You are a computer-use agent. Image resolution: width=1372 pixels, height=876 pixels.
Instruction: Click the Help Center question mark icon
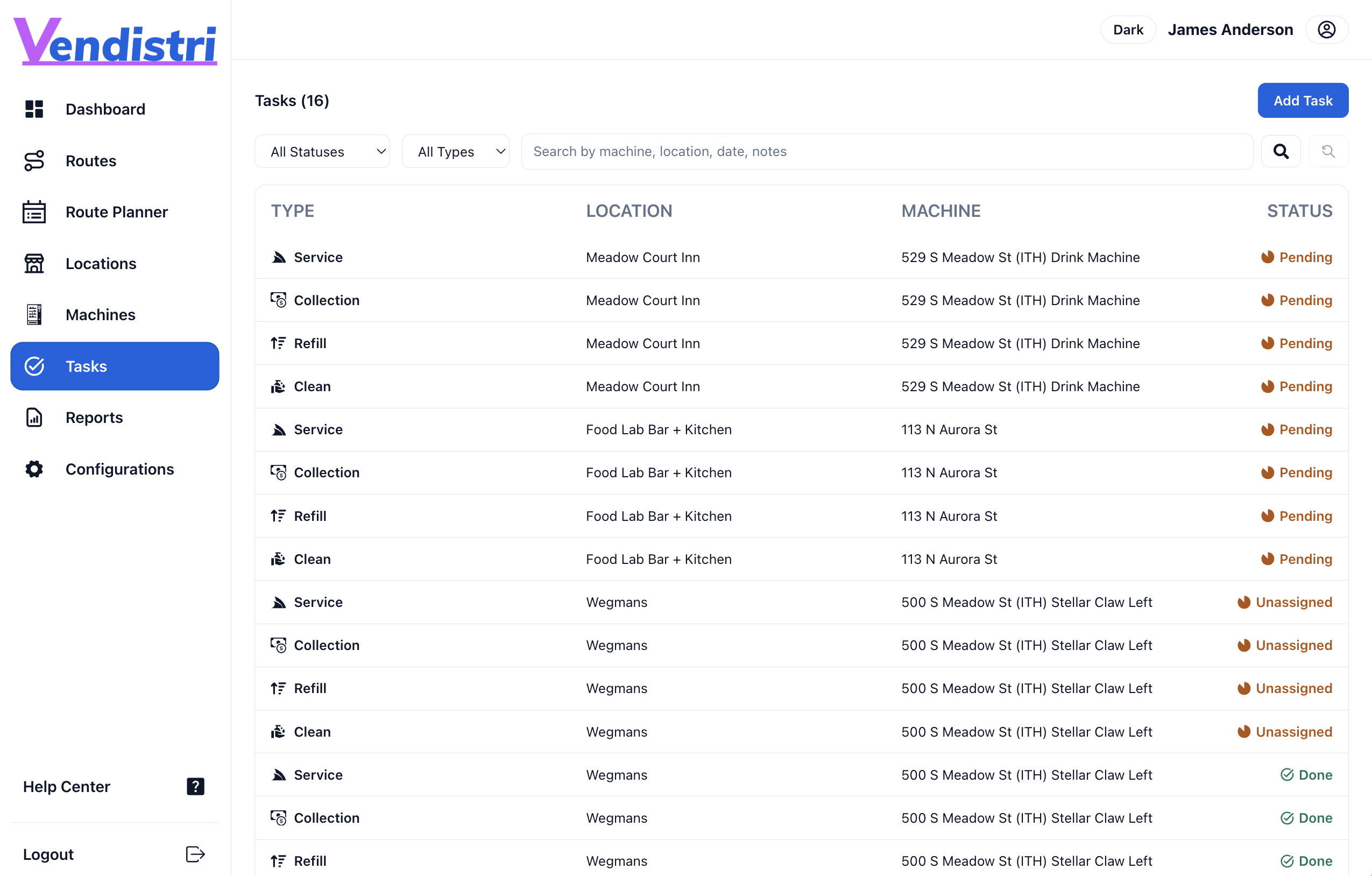tap(195, 786)
